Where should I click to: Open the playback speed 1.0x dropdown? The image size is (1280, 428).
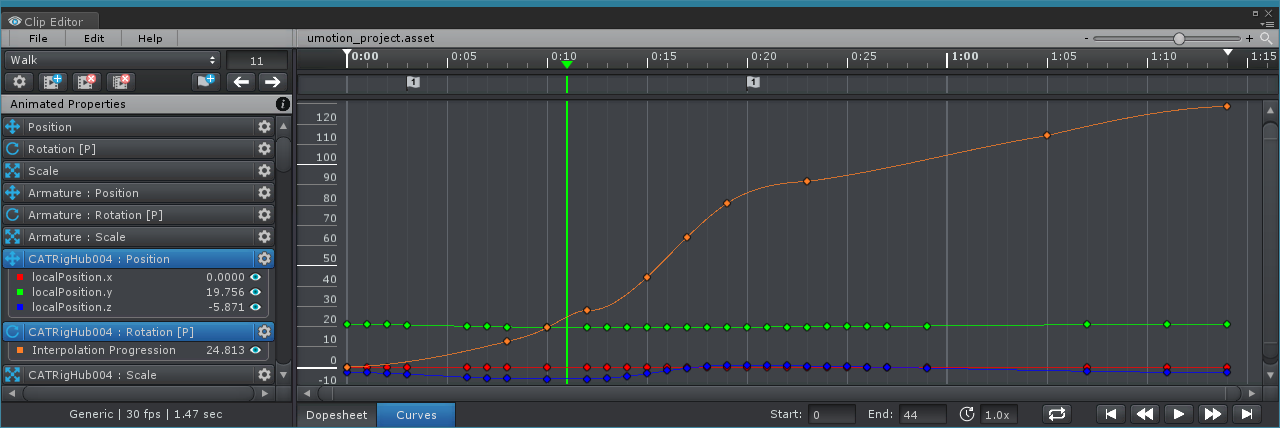coord(995,414)
